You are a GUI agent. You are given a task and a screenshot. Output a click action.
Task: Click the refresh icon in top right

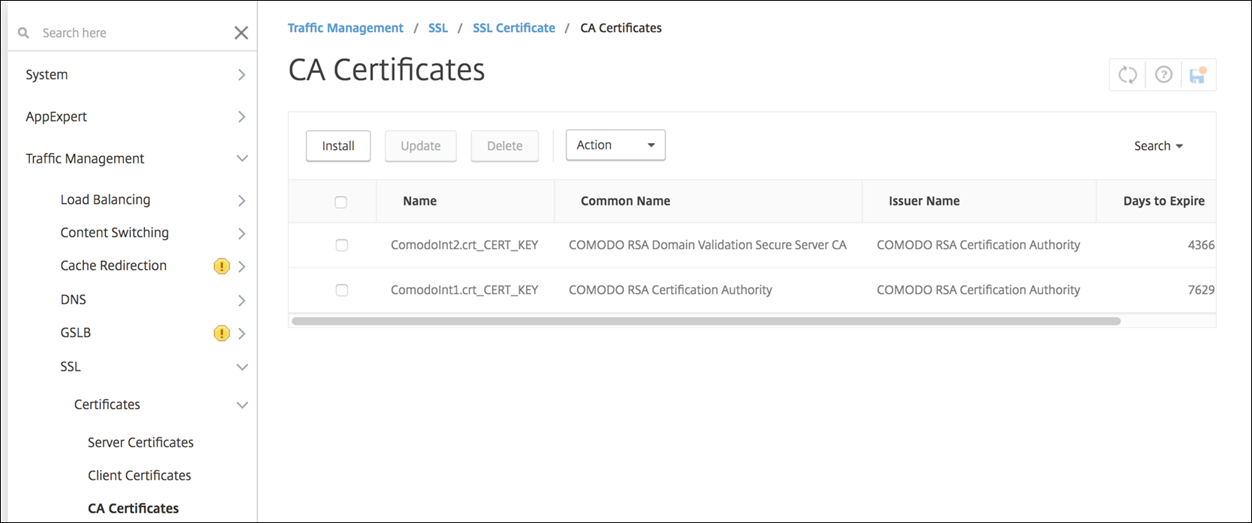(1128, 75)
